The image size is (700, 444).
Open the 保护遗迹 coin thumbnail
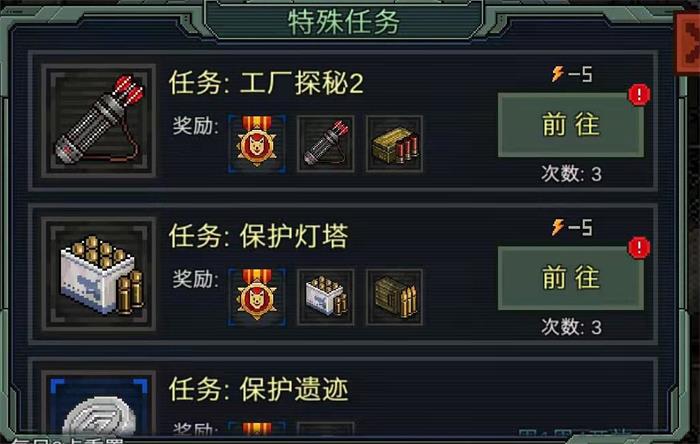(99, 405)
